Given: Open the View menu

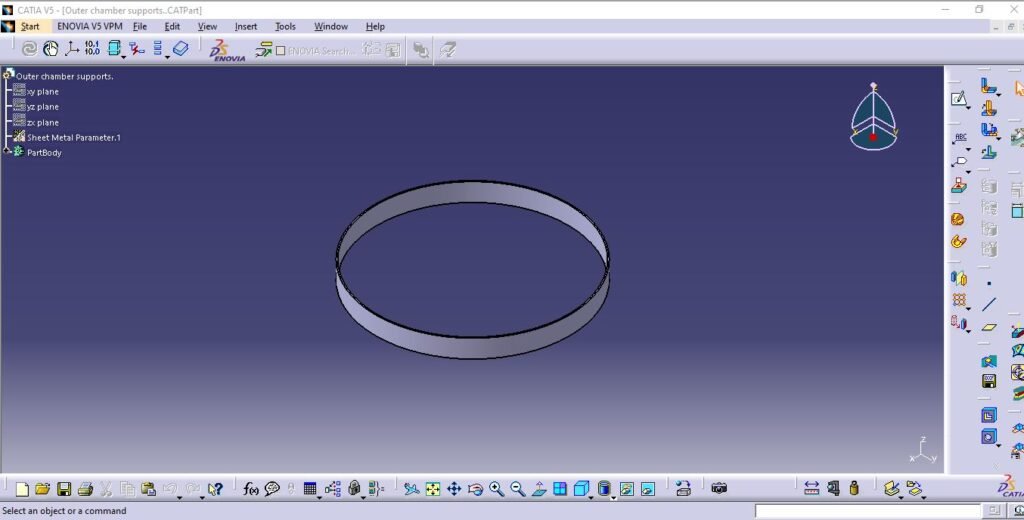Looking at the screenshot, I should pyautogui.click(x=207, y=26).
